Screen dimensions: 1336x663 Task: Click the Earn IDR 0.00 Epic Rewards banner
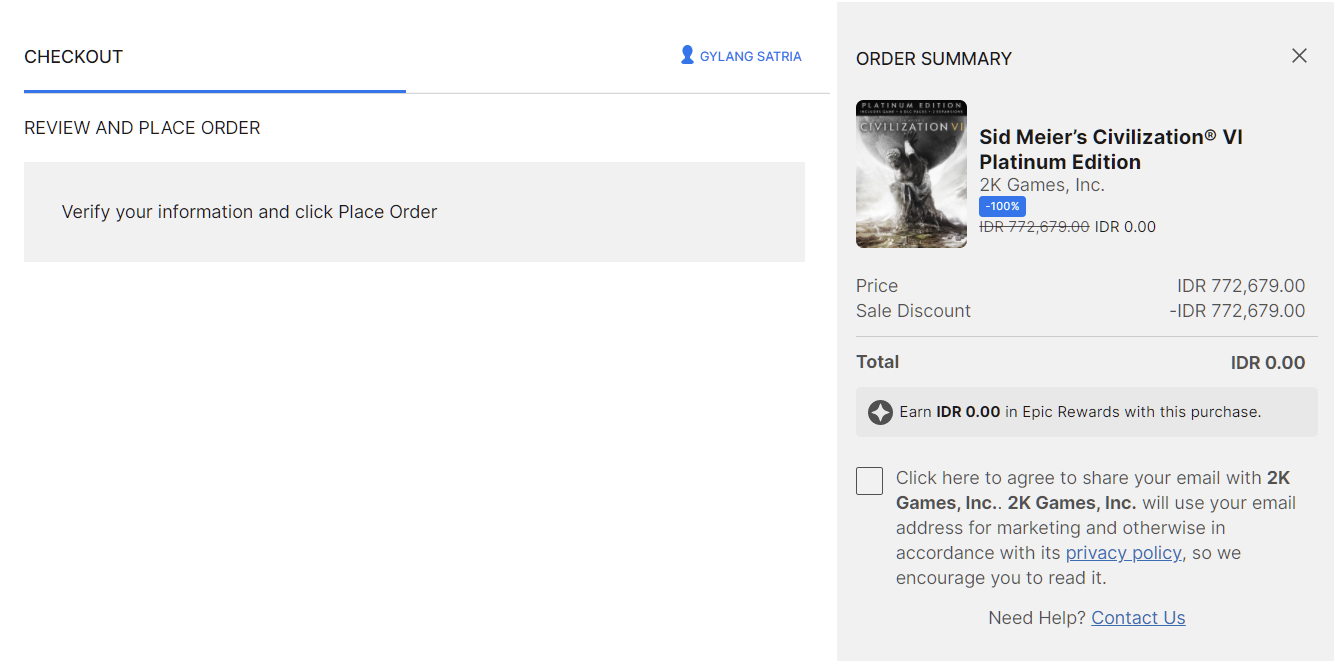point(1086,412)
